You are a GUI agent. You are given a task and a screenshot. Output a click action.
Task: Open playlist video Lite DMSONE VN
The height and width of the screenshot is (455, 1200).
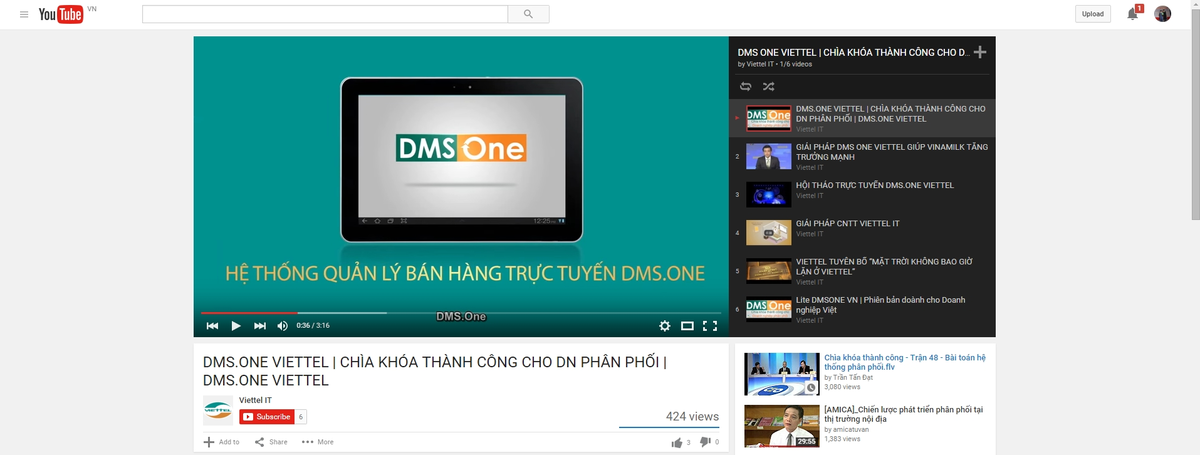click(x=863, y=309)
